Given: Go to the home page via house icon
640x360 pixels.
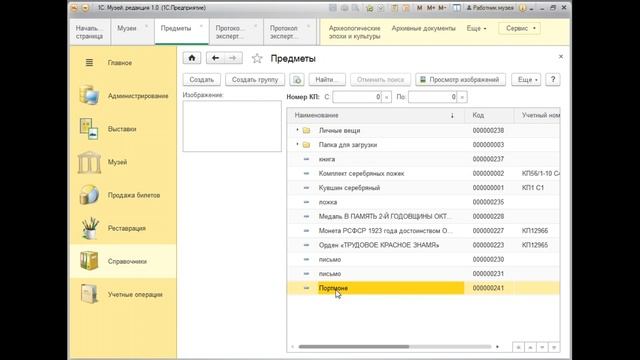Looking at the screenshot, I should coord(192,58).
